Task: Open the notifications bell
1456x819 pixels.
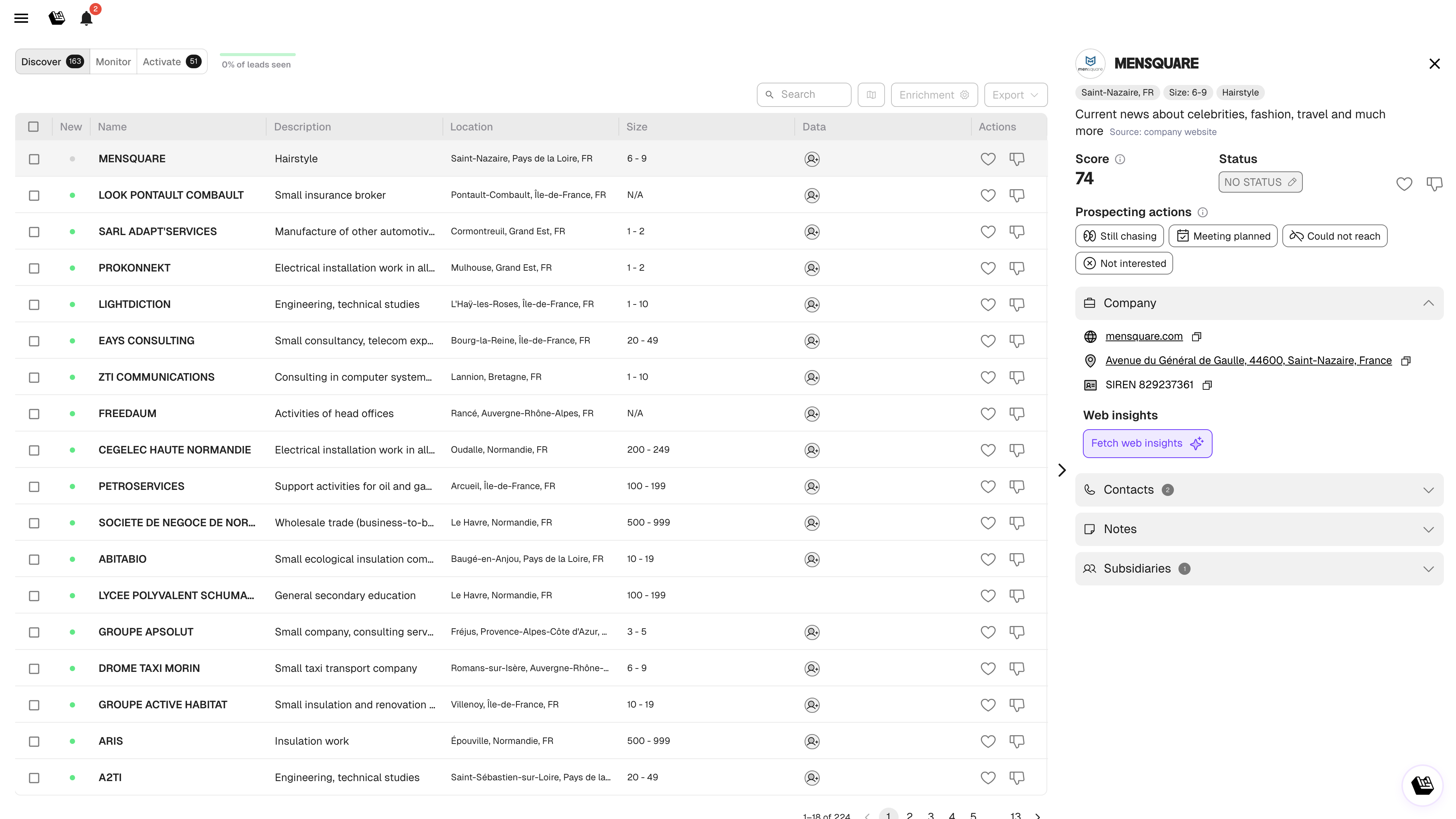Action: click(x=86, y=18)
